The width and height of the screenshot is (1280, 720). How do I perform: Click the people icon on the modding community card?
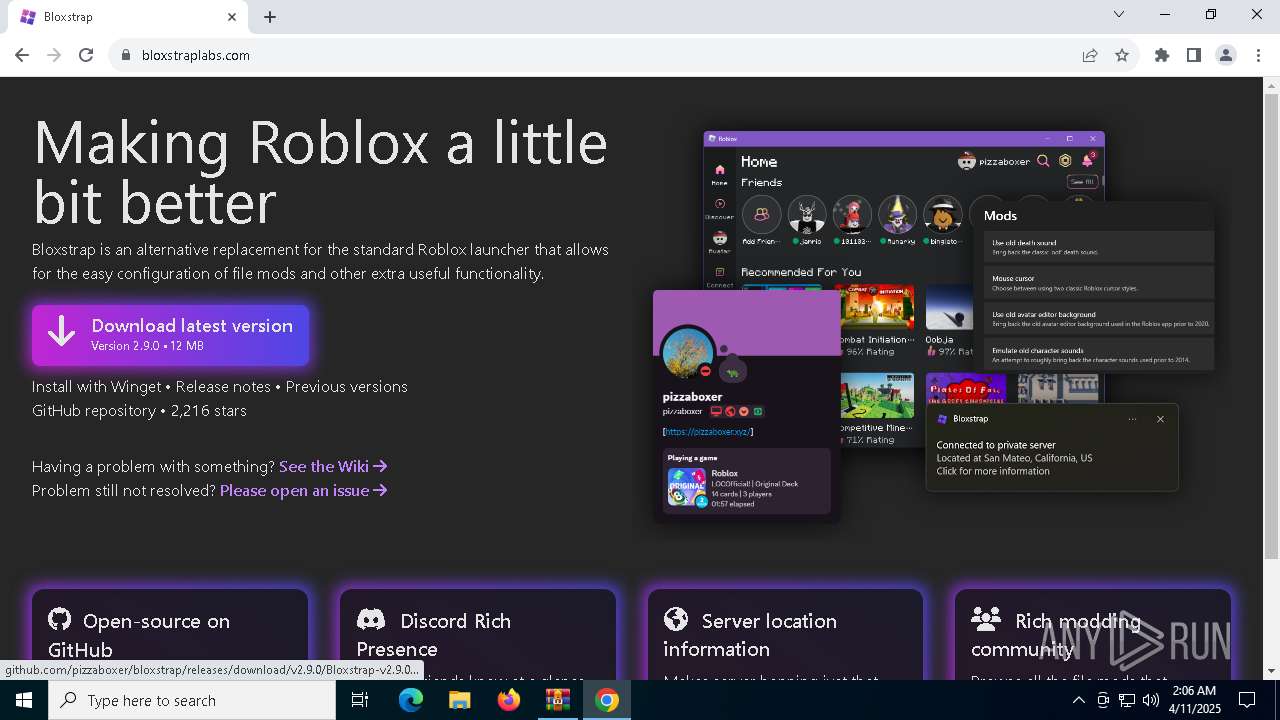pos(986,620)
